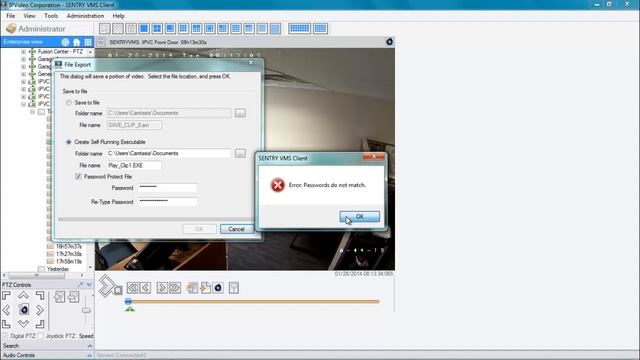Pan camera down with PTZ down arrow
640x360 pixels.
pos(23,324)
